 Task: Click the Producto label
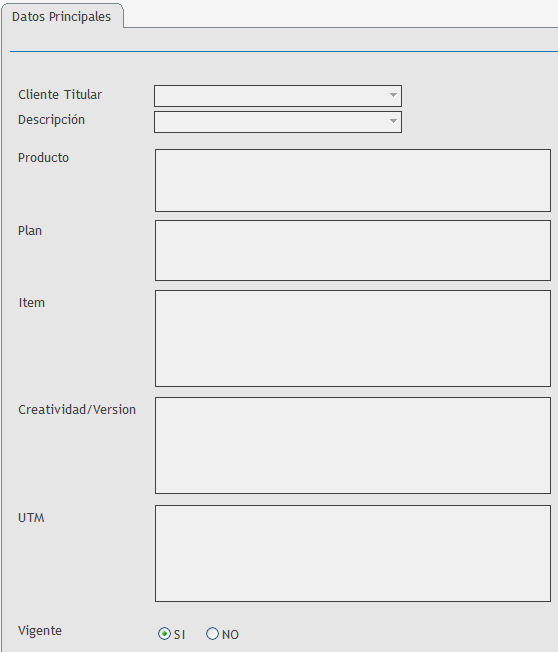(43, 158)
